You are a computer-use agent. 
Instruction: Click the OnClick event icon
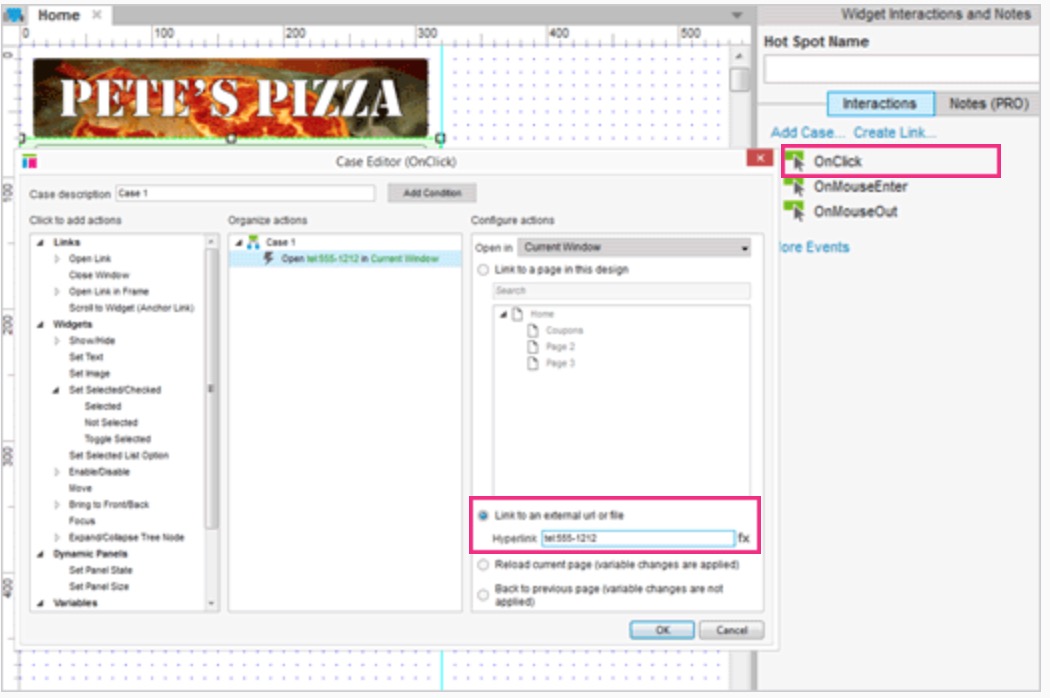[x=794, y=161]
